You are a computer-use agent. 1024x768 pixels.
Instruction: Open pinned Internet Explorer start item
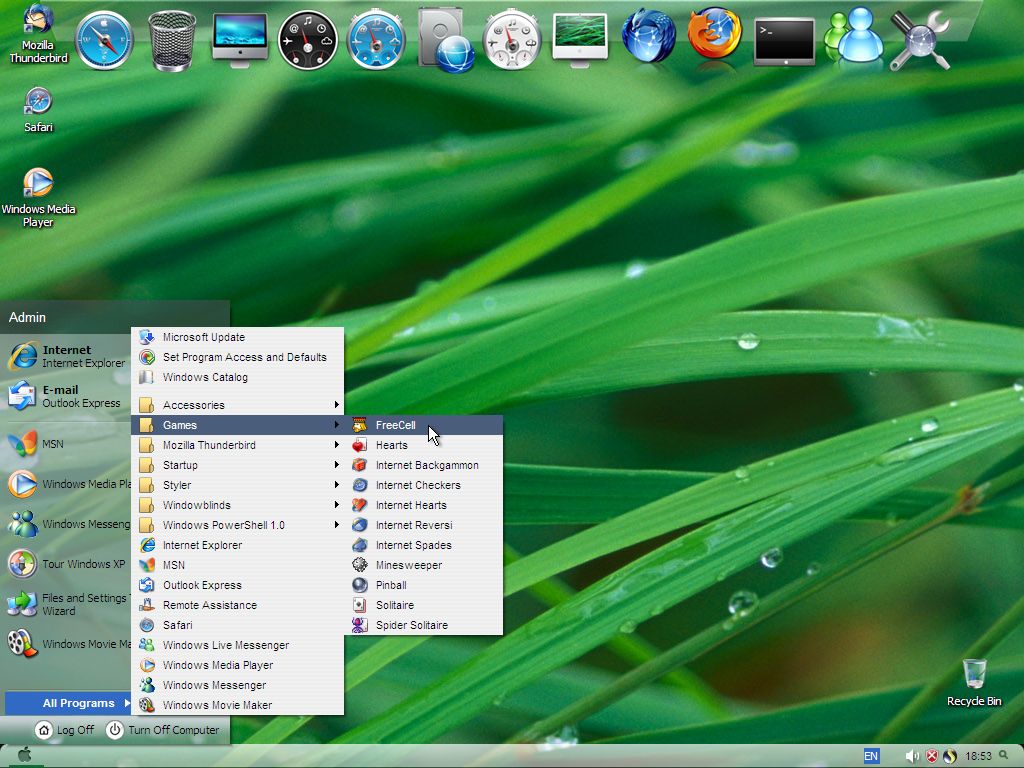pyautogui.click(x=67, y=357)
